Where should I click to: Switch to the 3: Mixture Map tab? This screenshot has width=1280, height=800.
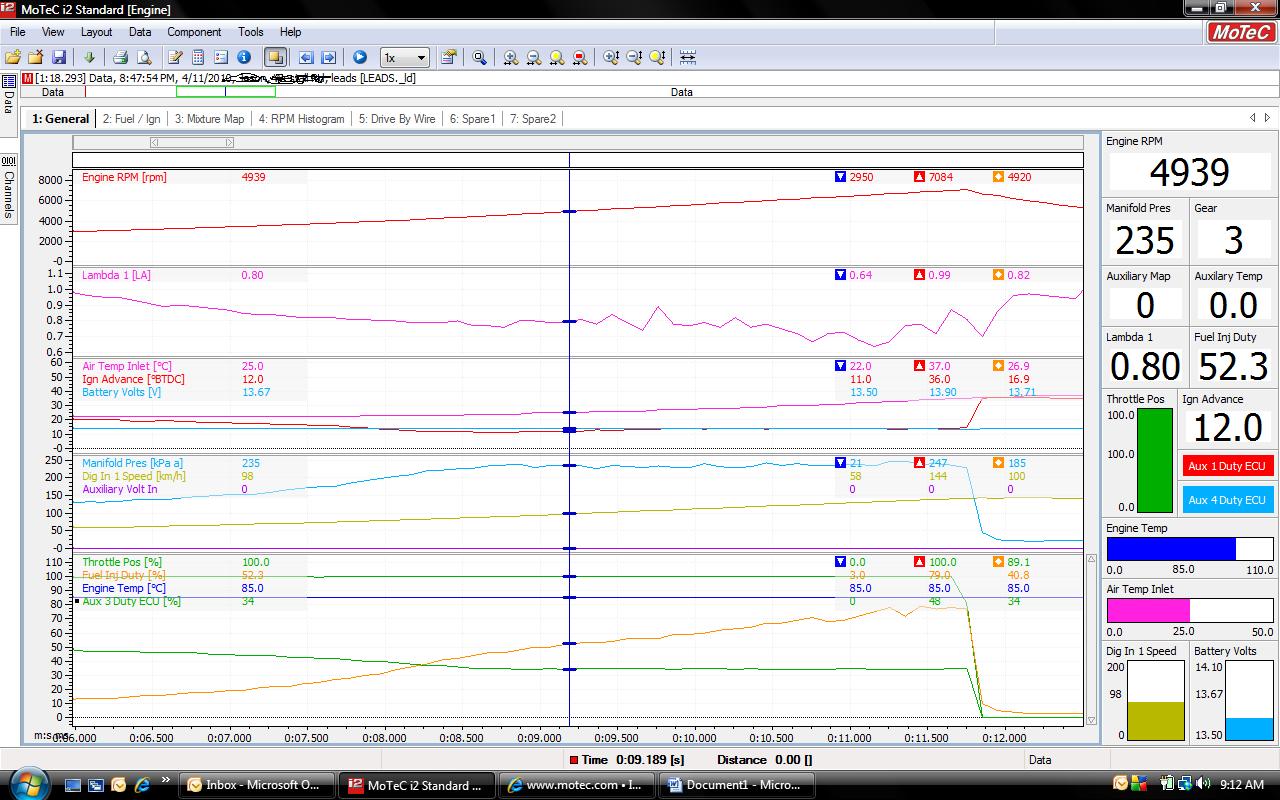(x=209, y=119)
